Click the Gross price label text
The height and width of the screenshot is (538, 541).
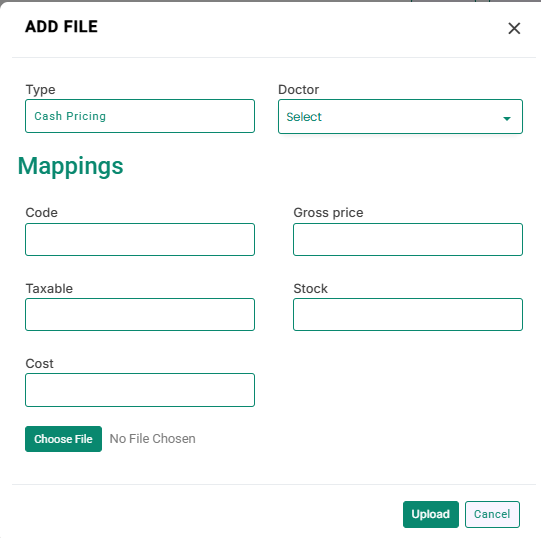pos(328,213)
